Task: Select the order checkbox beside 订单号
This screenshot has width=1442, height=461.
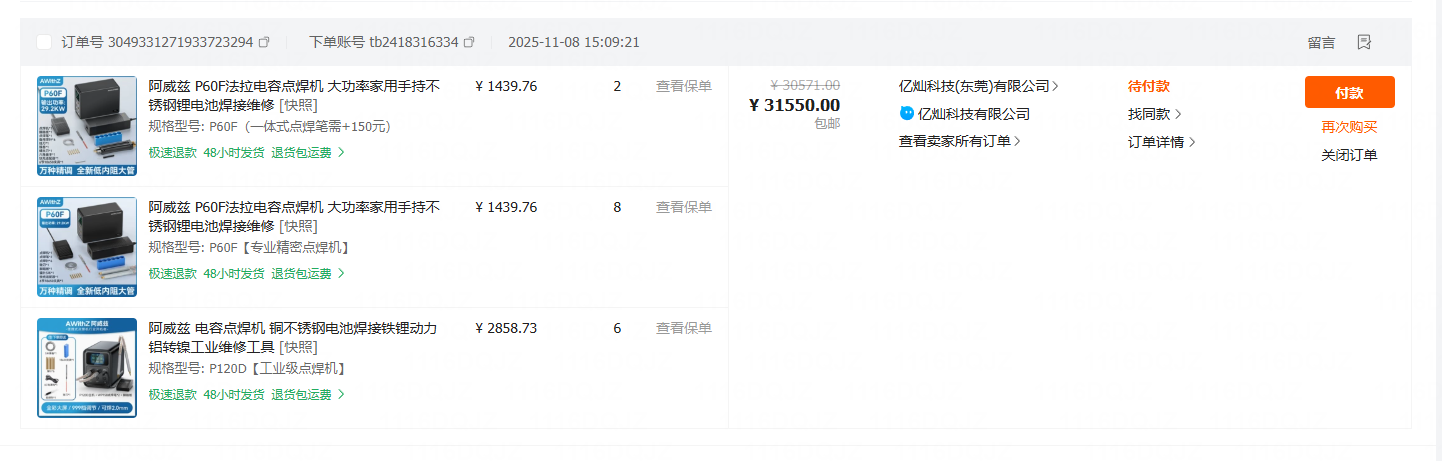Action: pyautogui.click(x=44, y=42)
